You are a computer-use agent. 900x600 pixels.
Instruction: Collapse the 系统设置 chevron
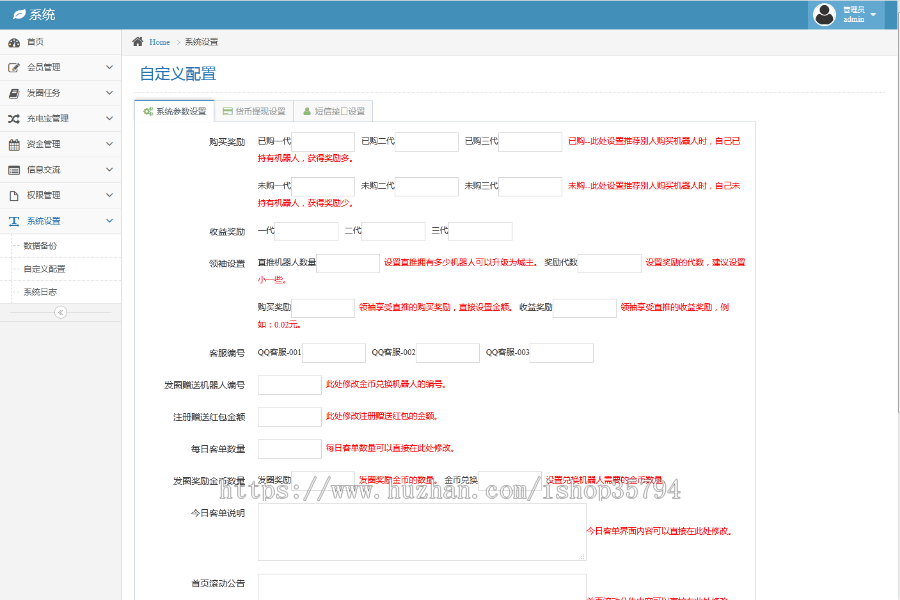[x=109, y=220]
